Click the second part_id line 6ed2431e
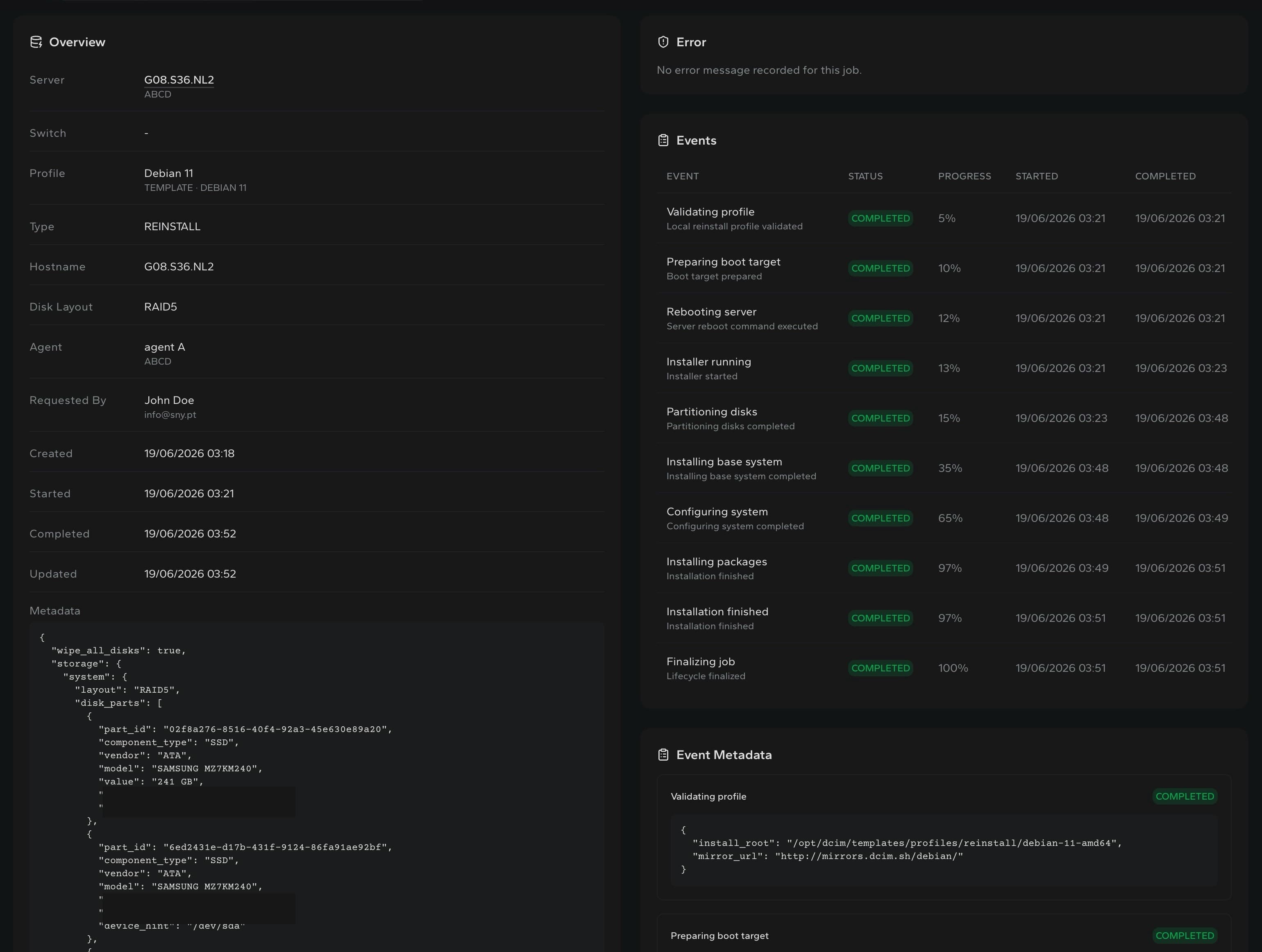The height and width of the screenshot is (952, 1262). tap(245, 847)
